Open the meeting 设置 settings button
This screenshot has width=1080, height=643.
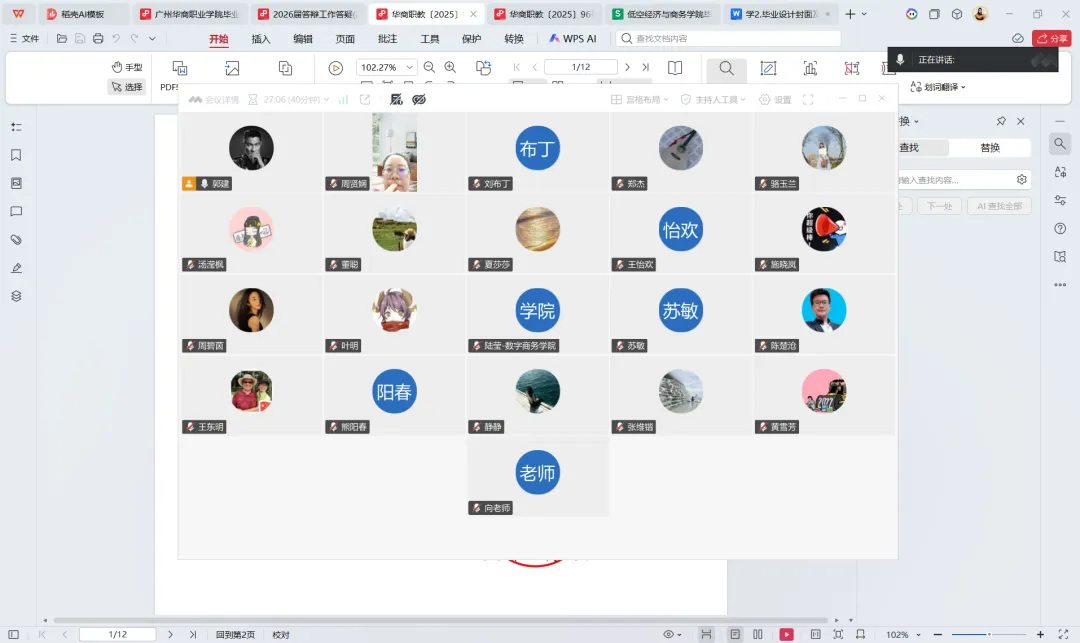pyautogui.click(x=776, y=100)
